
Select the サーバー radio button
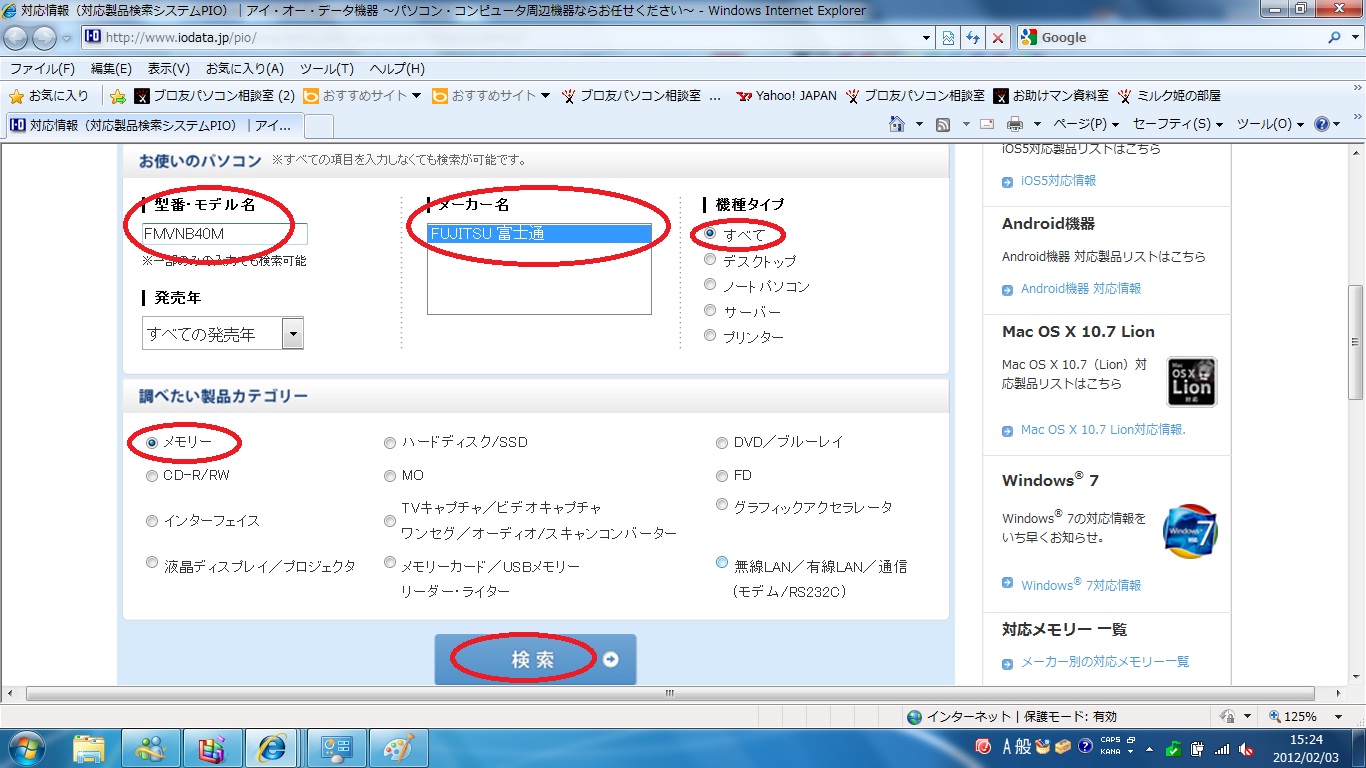710,311
